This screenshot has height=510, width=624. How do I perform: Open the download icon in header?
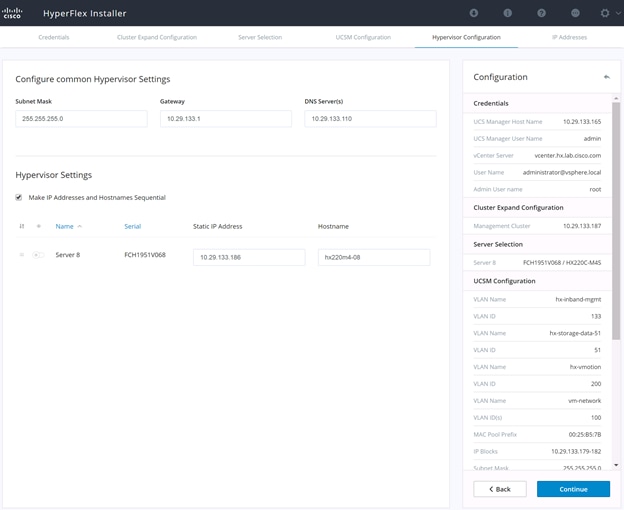(474, 13)
